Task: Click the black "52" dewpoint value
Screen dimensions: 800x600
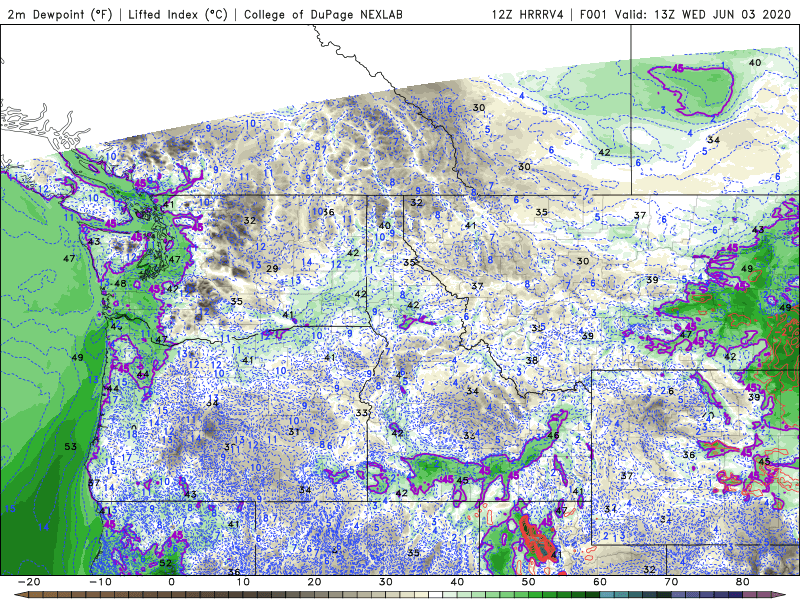Action: pos(165,563)
